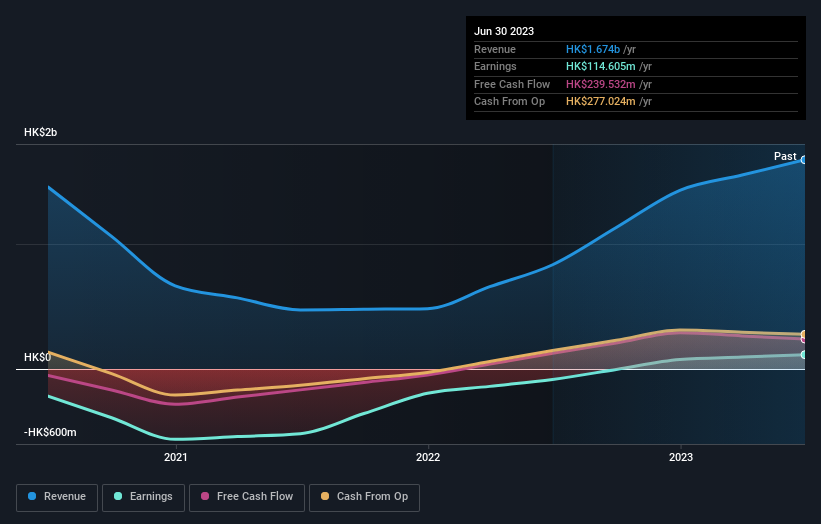Click the Cash From Op label in tooltip
The image size is (821, 524).
pyautogui.click(x=509, y=102)
